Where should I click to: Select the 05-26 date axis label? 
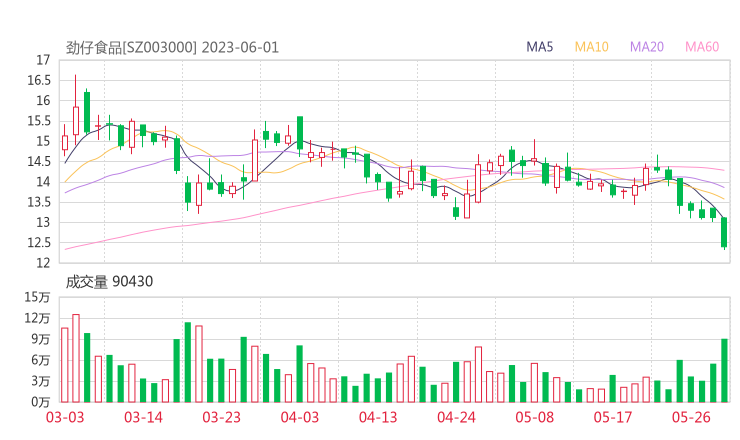(691, 417)
